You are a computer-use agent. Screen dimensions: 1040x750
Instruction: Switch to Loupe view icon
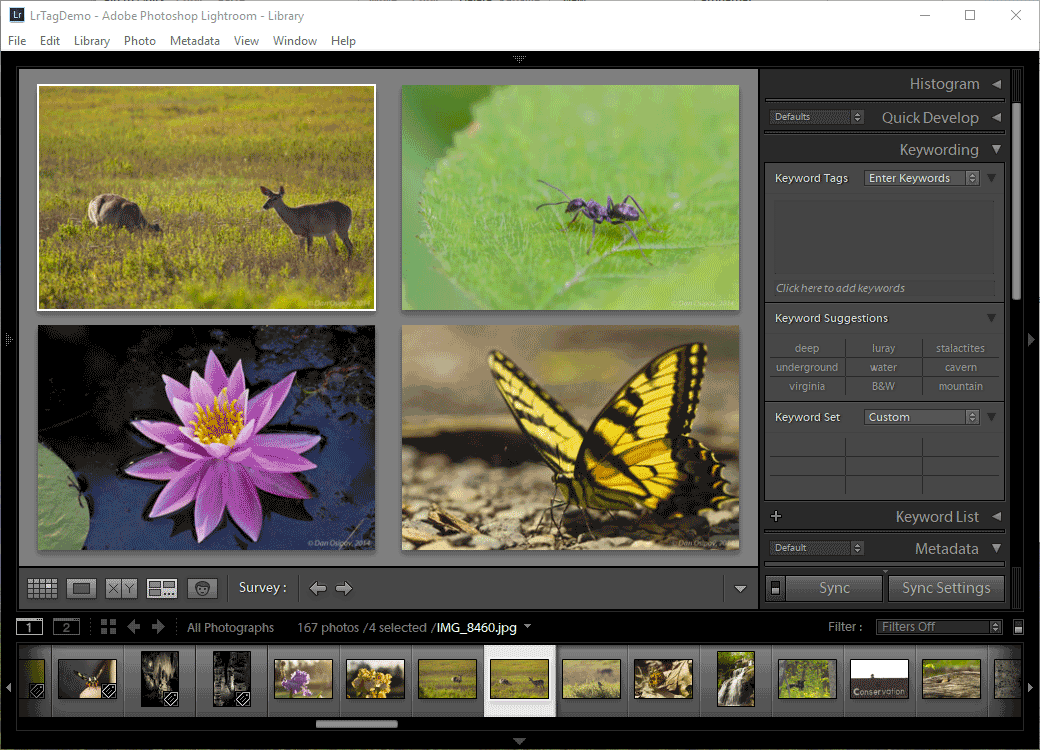82,589
